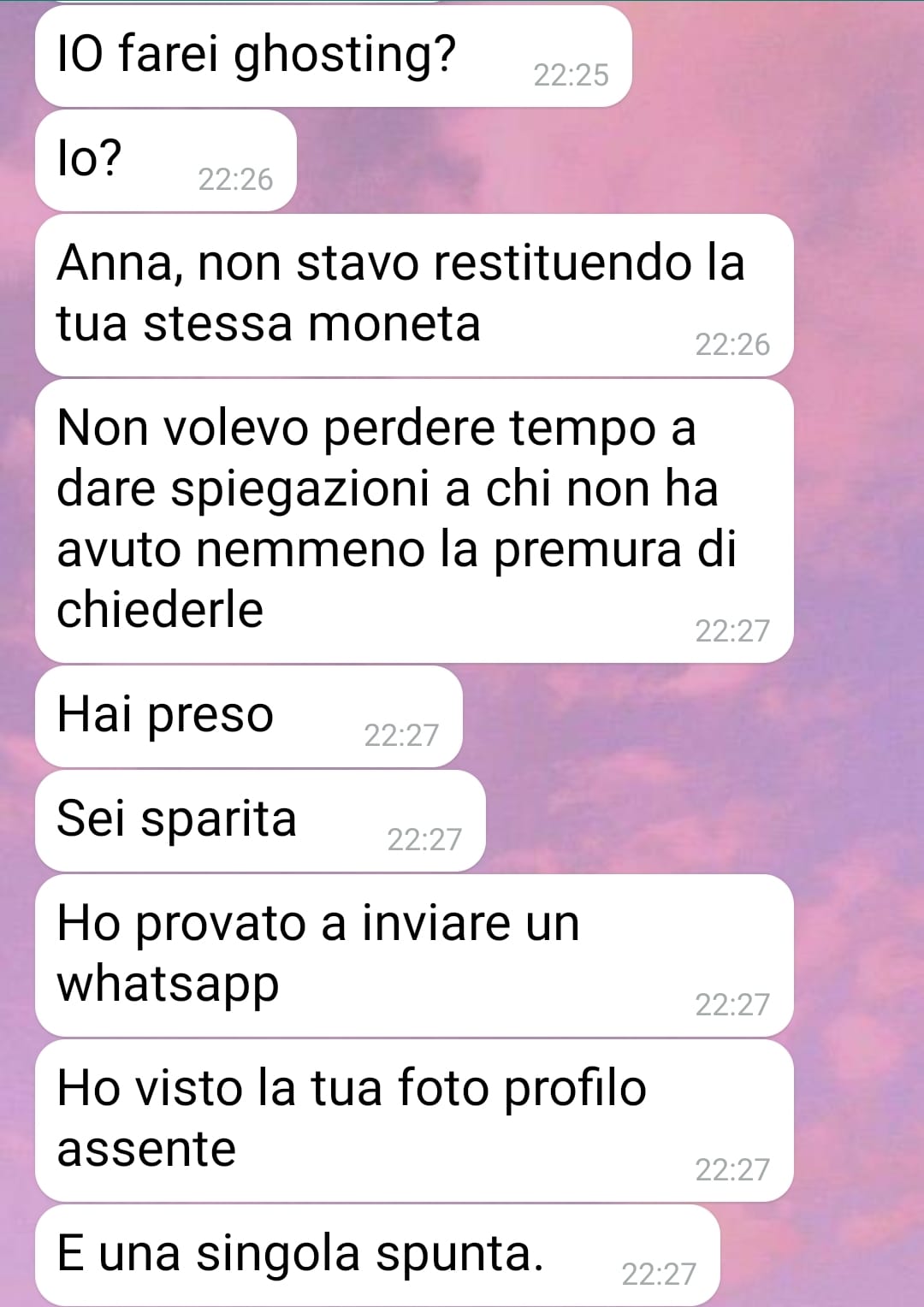The image size is (924, 1307).
Task: Tap the 'Hai preso' message
Action: pos(248,717)
